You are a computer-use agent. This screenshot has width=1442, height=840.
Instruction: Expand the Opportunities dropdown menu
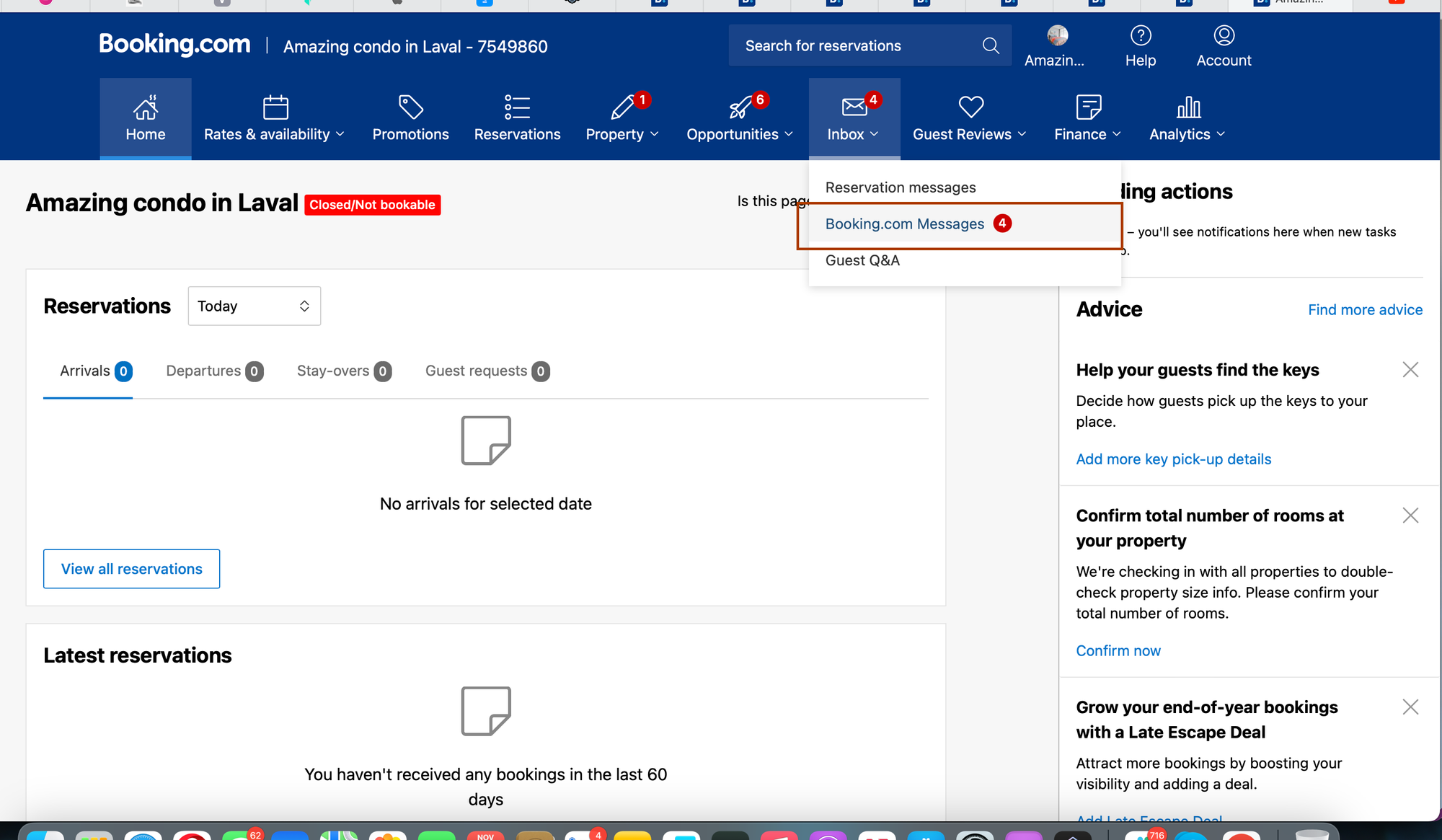pos(741,118)
